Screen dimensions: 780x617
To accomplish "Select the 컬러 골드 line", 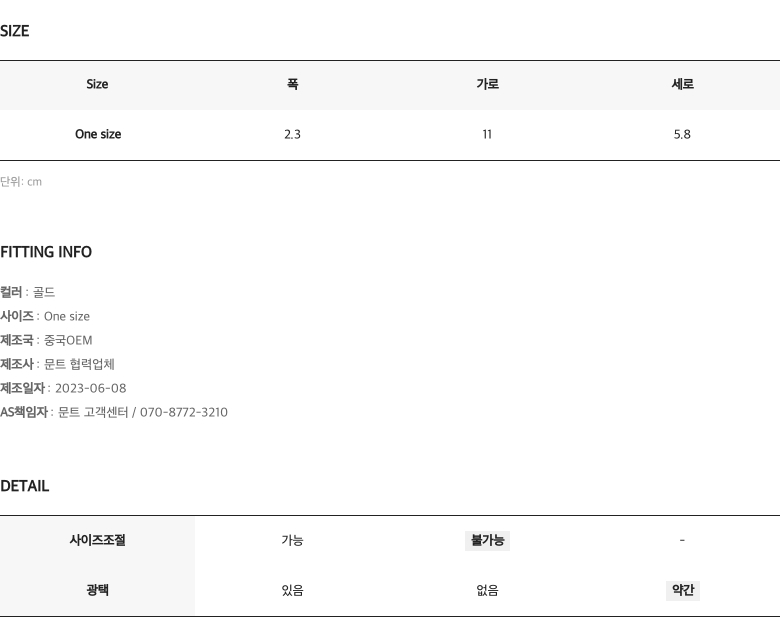I will [x=27, y=292].
